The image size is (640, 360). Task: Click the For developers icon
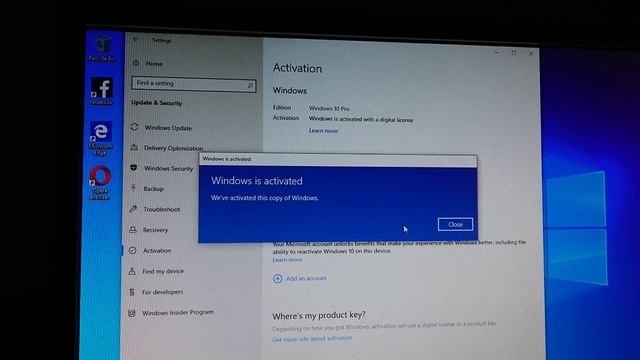coord(131,292)
